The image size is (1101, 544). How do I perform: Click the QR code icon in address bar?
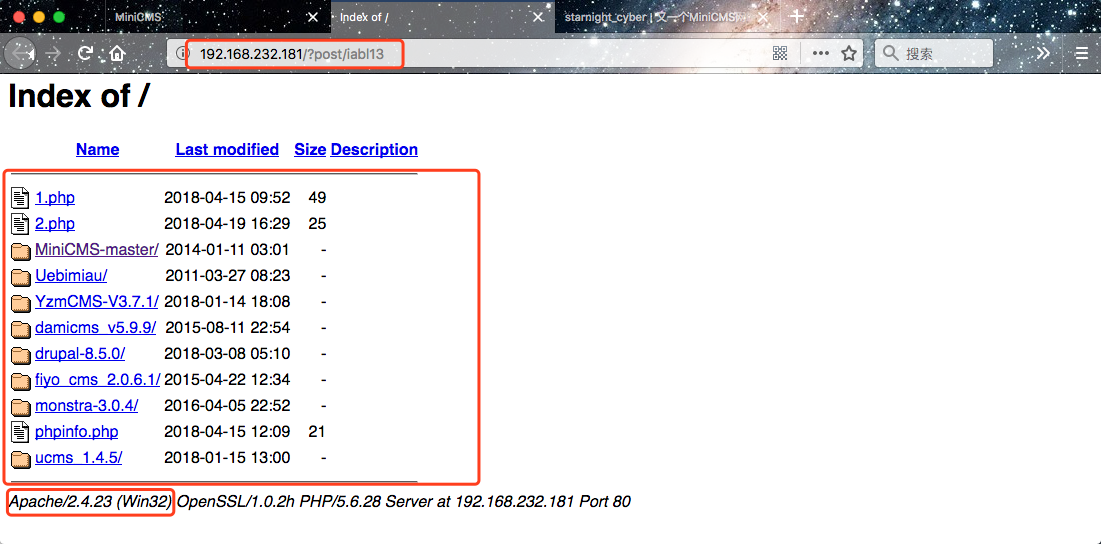coord(780,53)
